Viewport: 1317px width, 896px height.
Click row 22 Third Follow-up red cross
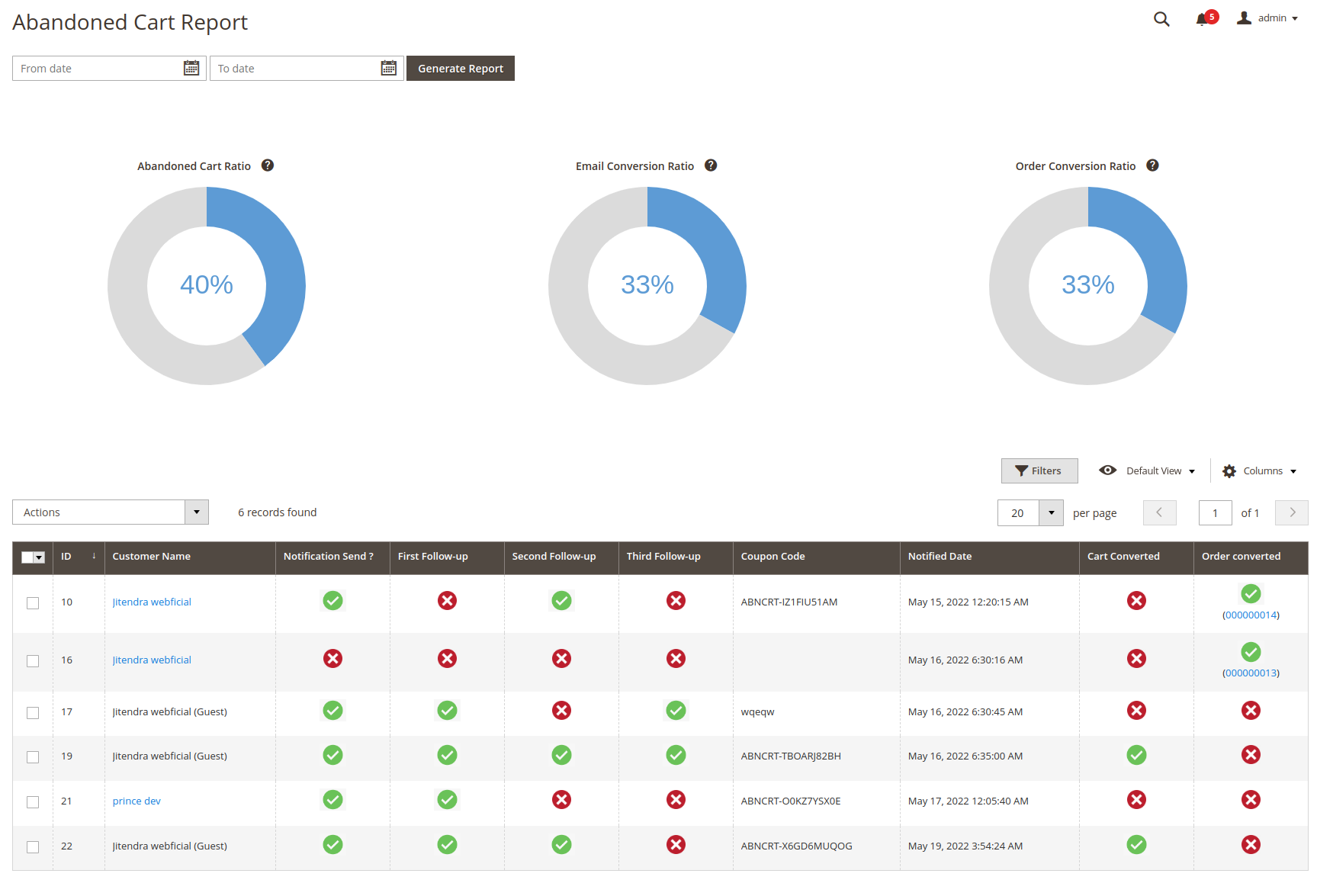coord(676,845)
